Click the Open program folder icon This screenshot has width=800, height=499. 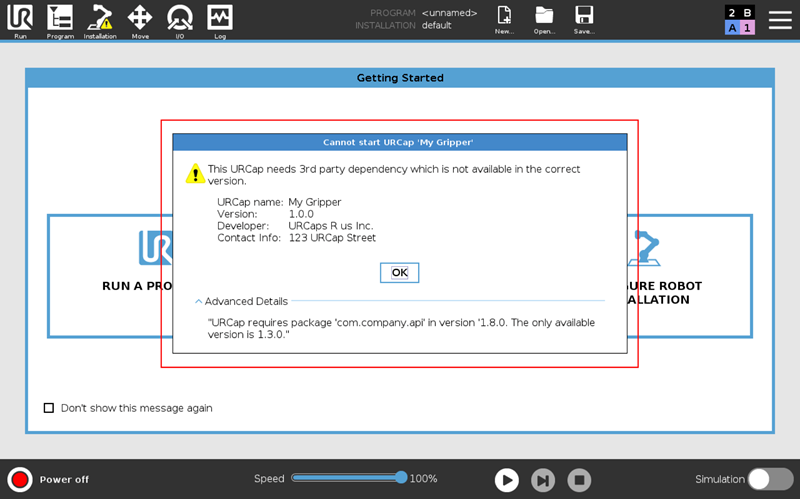544,18
